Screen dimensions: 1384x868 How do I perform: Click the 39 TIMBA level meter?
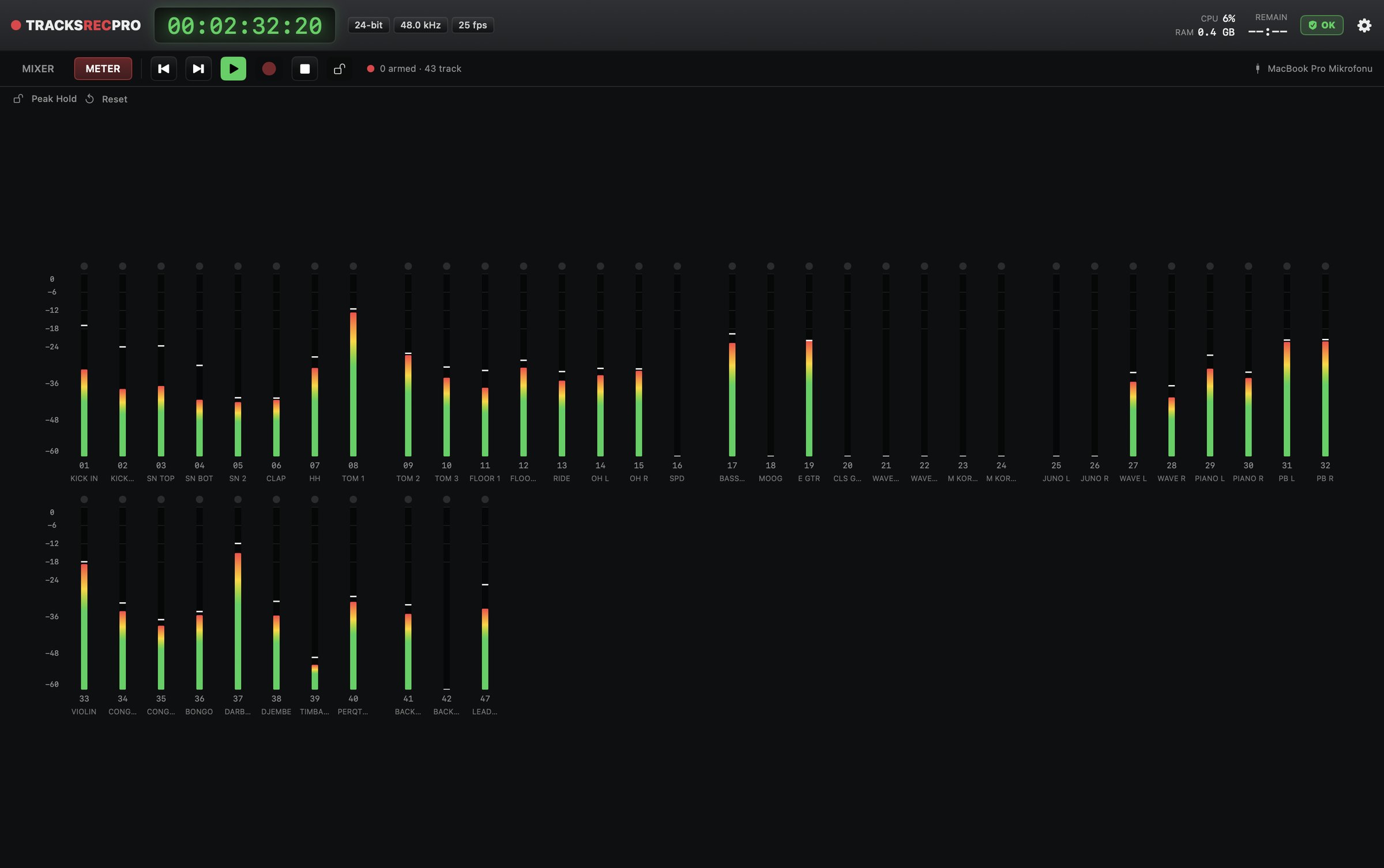(x=315, y=599)
